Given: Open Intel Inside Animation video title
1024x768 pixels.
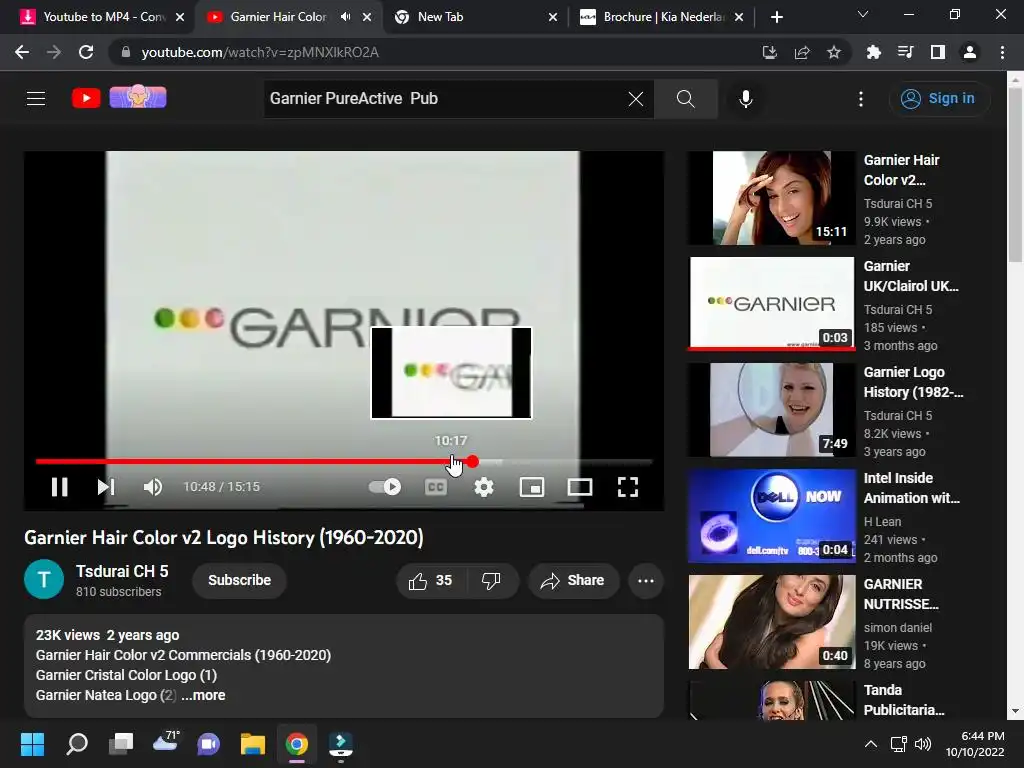Looking at the screenshot, I should pos(912,488).
